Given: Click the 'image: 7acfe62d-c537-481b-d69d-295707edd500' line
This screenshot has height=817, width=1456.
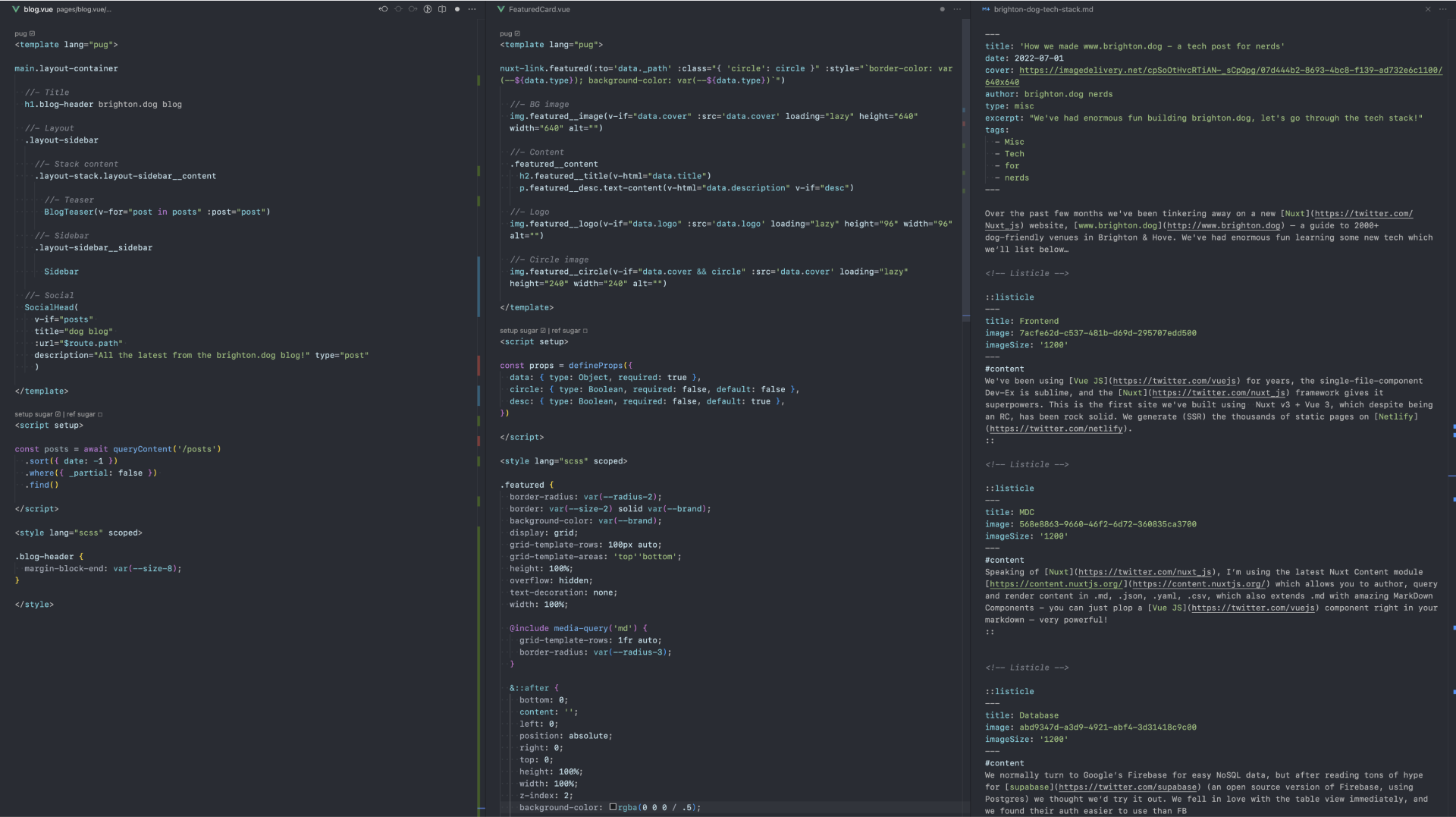Looking at the screenshot, I should [1090, 333].
